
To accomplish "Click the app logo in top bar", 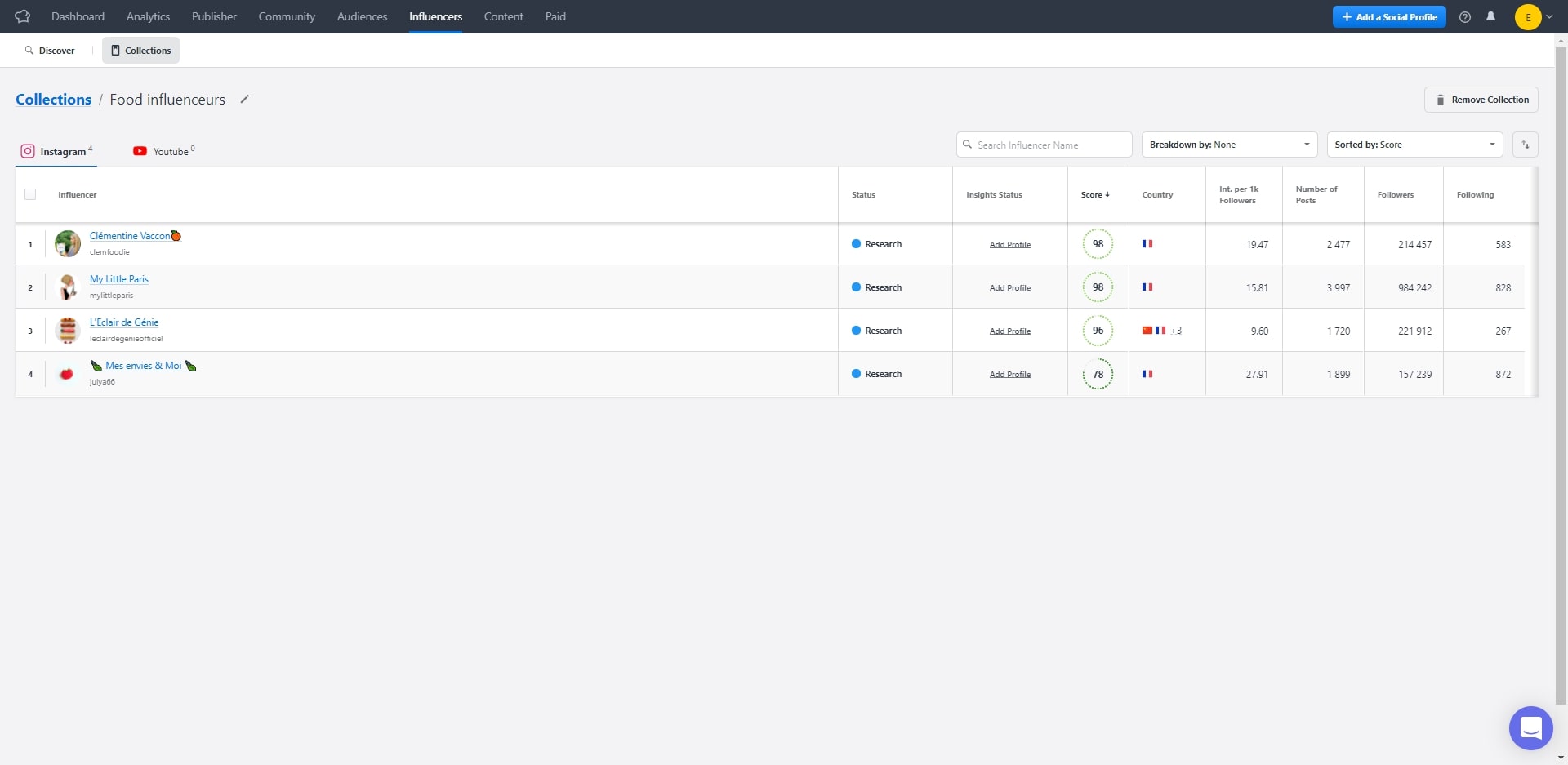I will click(23, 16).
